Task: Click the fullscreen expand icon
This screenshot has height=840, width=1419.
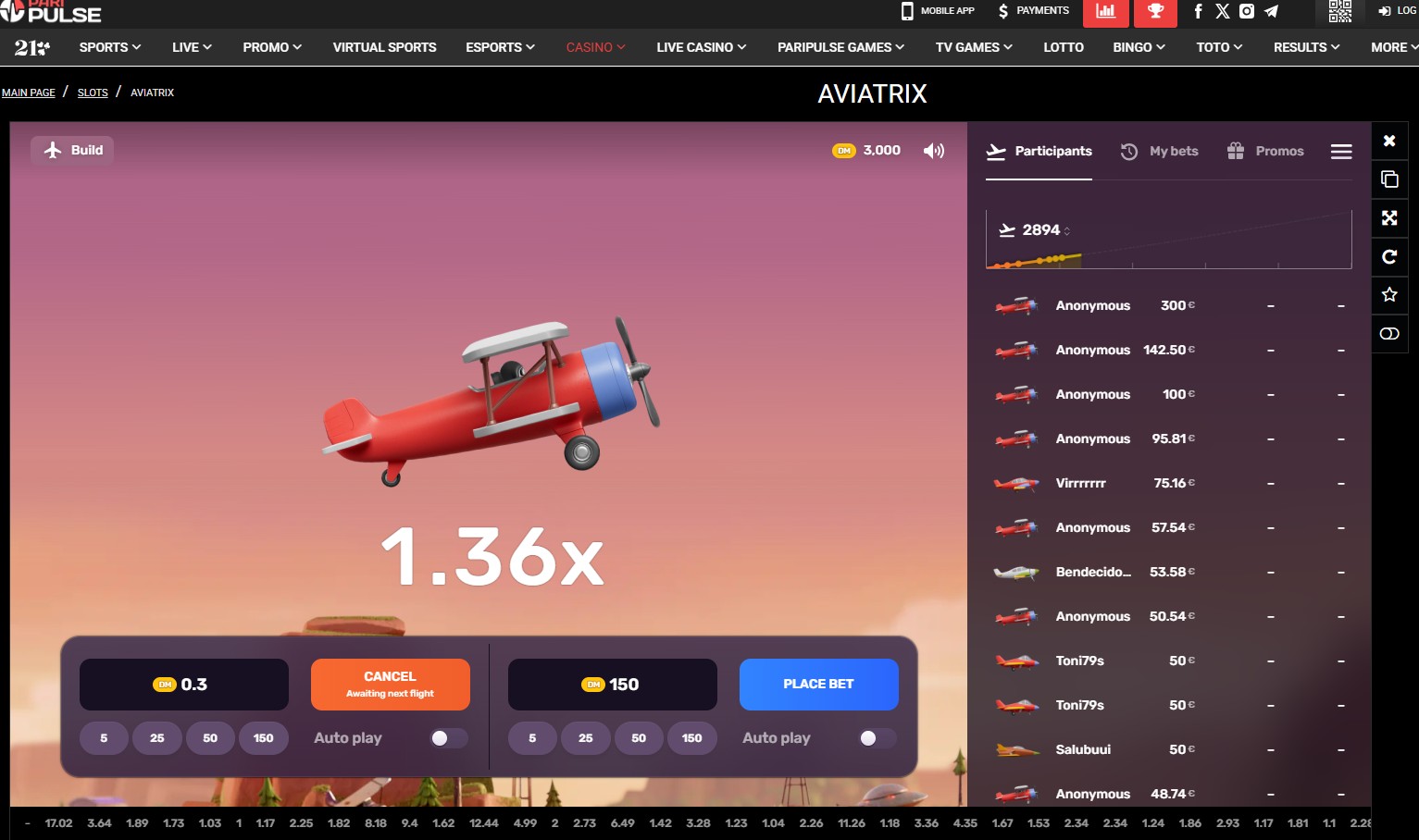Action: [x=1388, y=218]
